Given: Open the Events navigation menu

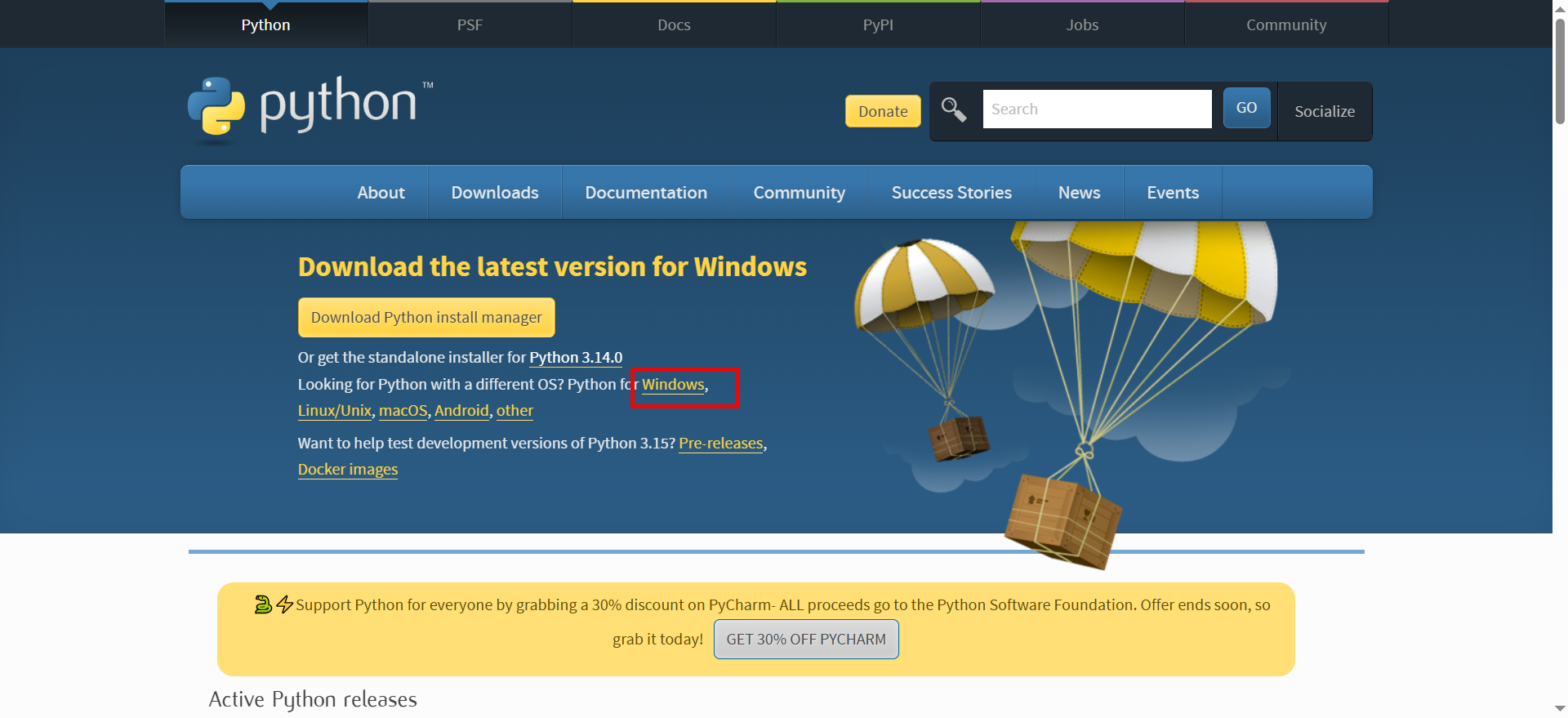Looking at the screenshot, I should [x=1173, y=193].
